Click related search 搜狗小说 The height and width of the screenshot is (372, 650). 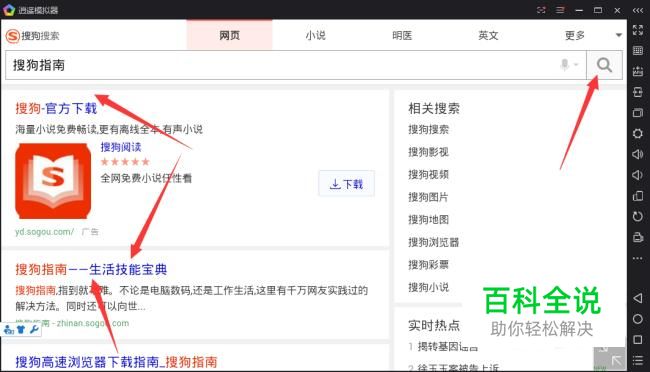pos(428,287)
